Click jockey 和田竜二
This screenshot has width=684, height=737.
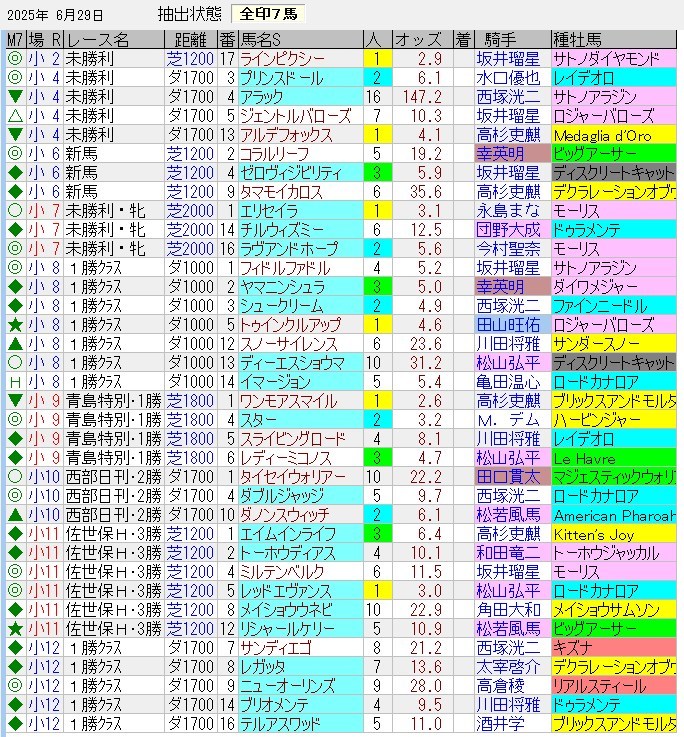(508, 552)
